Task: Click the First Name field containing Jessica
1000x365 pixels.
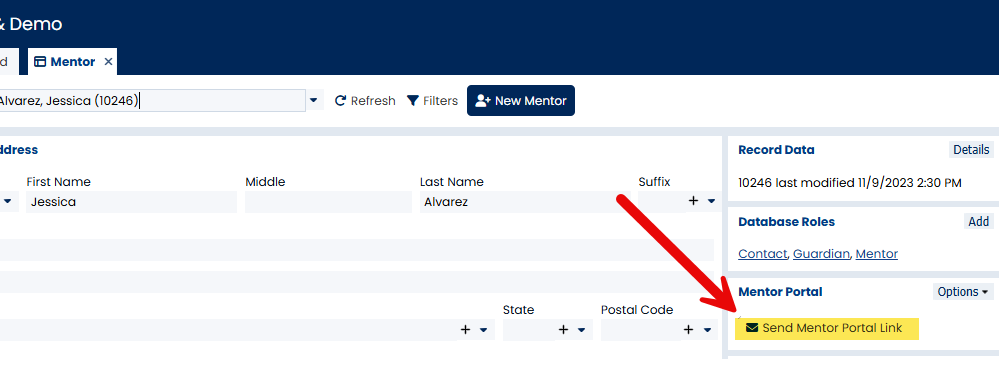Action: pos(131,202)
